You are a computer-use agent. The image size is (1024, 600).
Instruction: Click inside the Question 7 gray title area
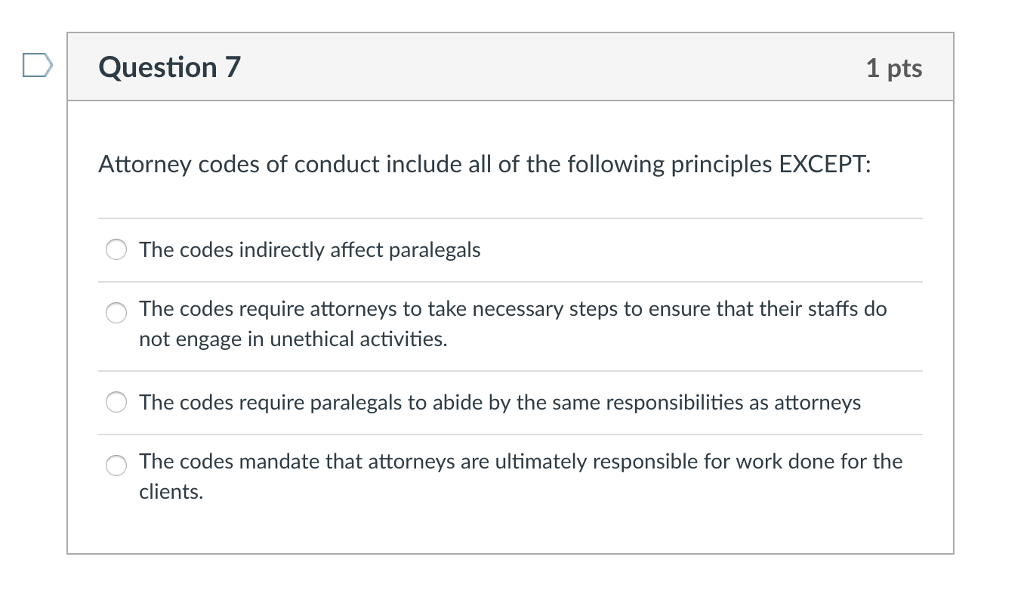[510, 66]
